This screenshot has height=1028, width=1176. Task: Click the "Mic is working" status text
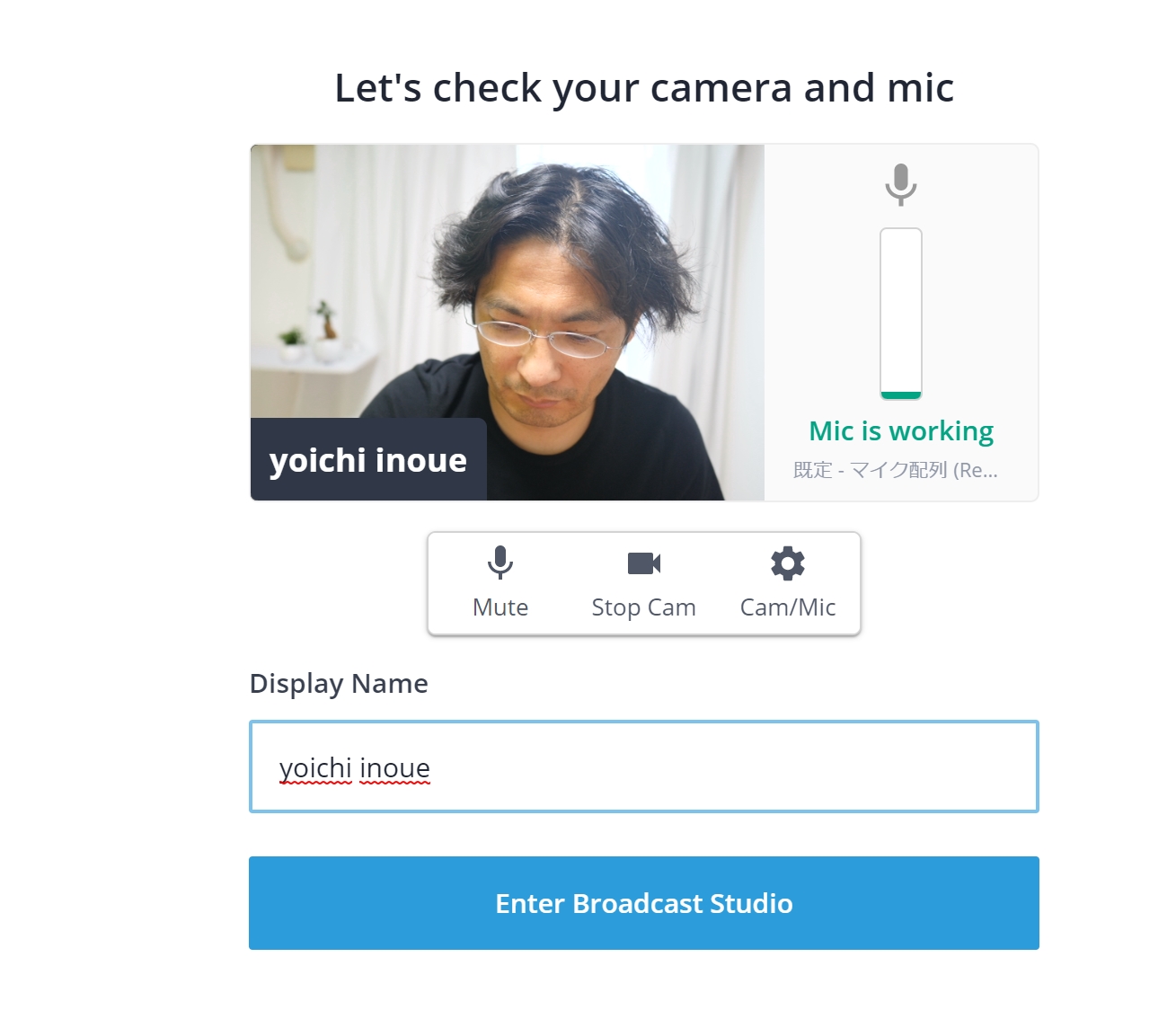point(901,431)
